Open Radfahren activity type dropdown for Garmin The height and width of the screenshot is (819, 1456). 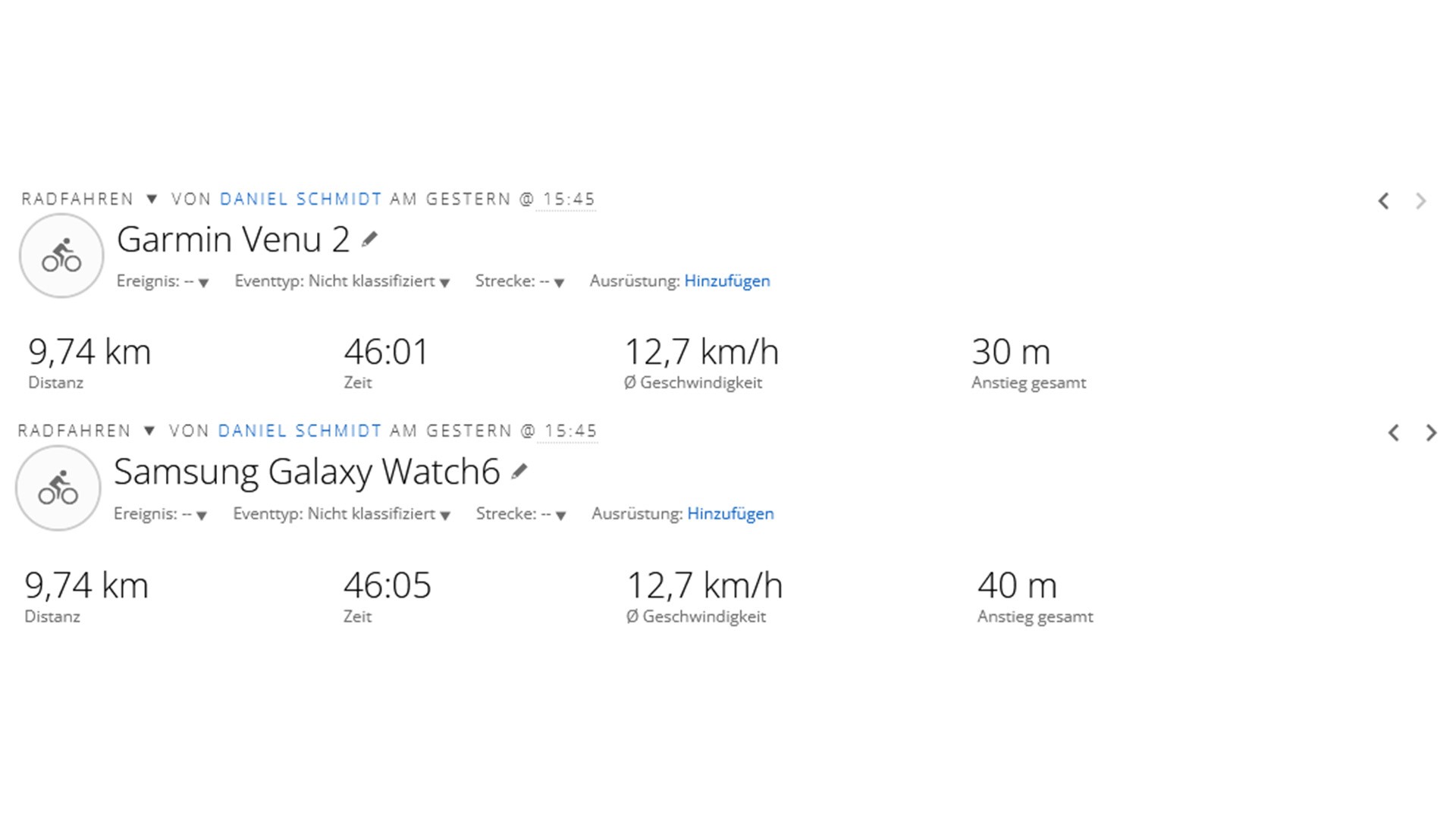[152, 199]
